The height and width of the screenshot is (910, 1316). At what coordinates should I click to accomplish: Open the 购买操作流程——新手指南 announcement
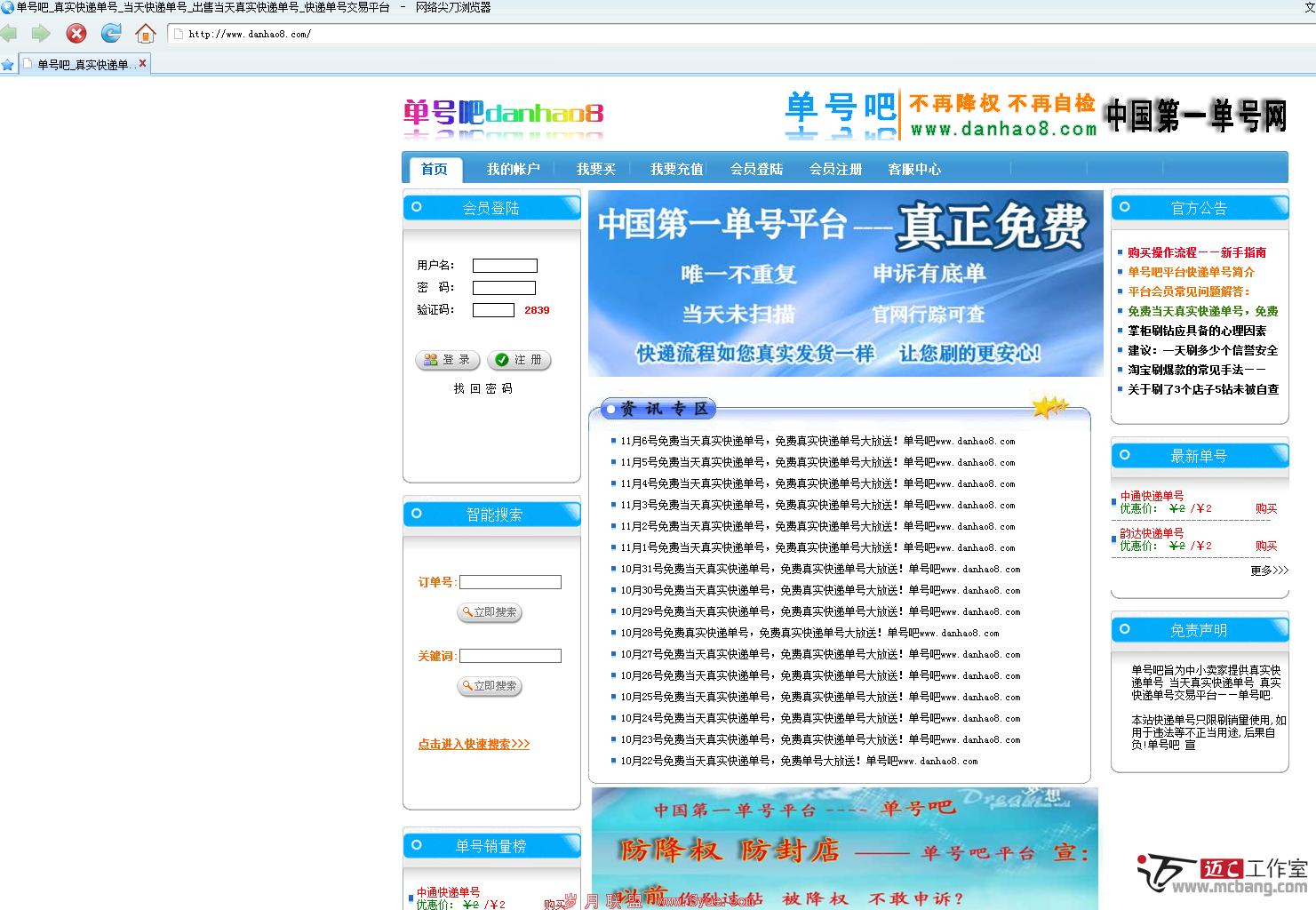point(1196,252)
